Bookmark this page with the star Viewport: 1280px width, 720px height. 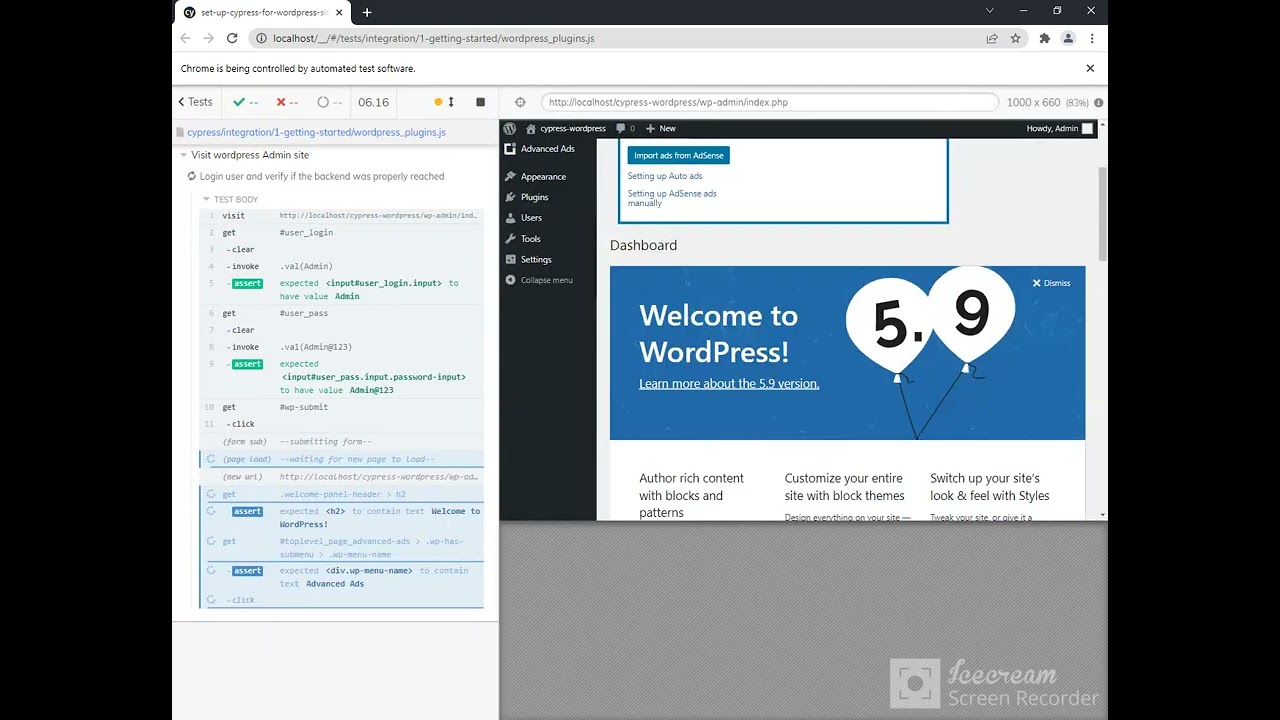click(1016, 38)
